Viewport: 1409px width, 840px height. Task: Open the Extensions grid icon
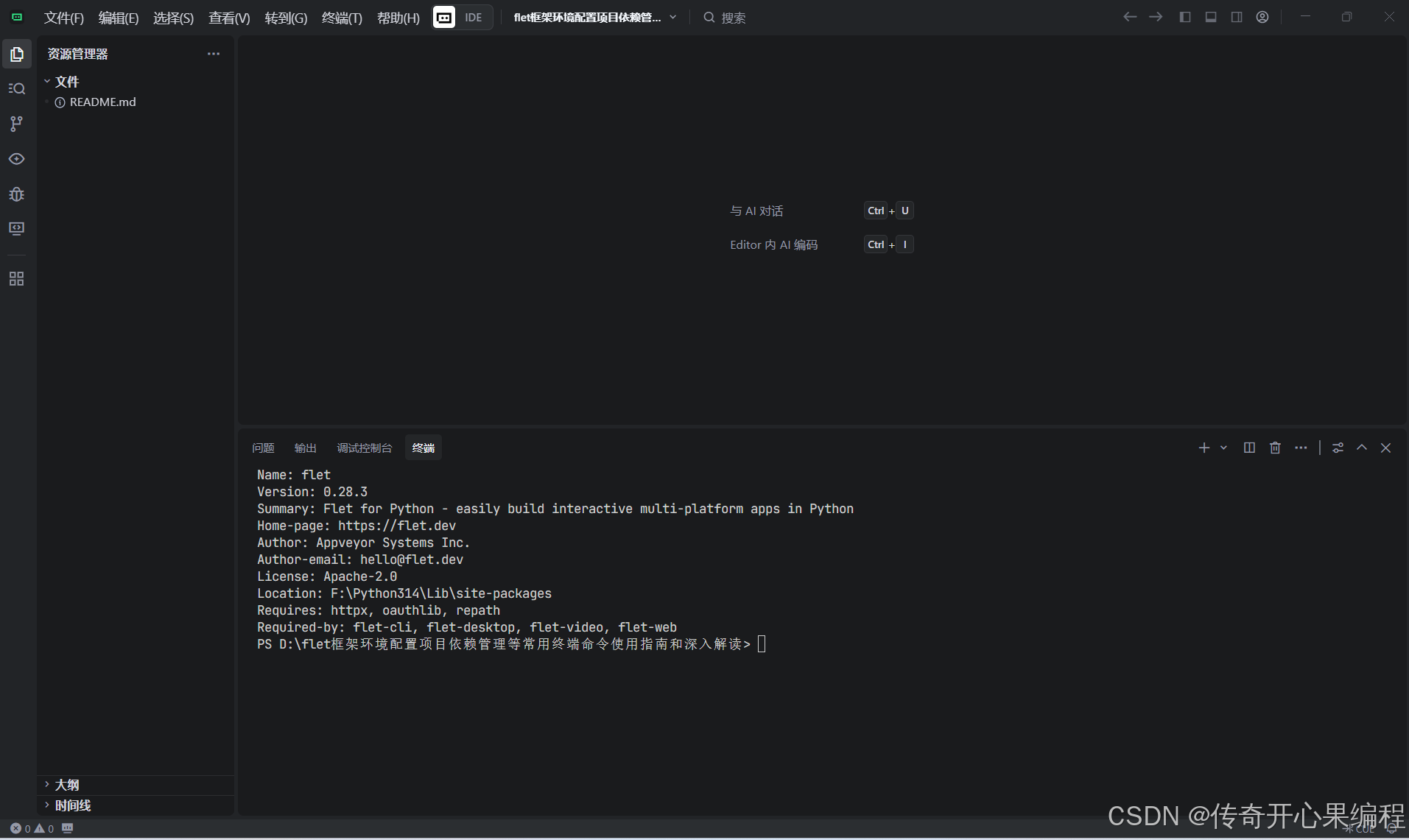point(17,278)
